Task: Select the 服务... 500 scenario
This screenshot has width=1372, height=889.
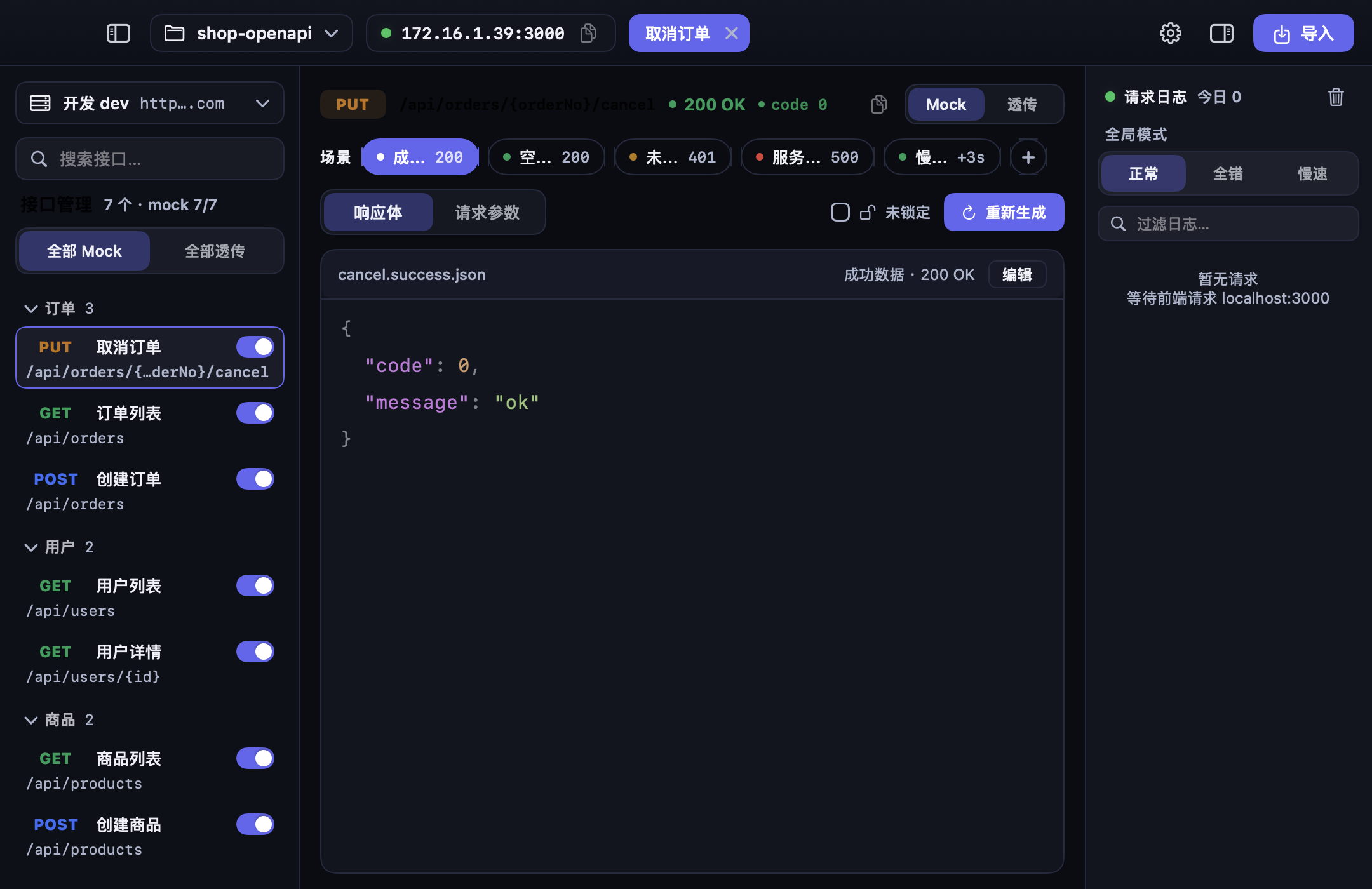Action: 807,157
